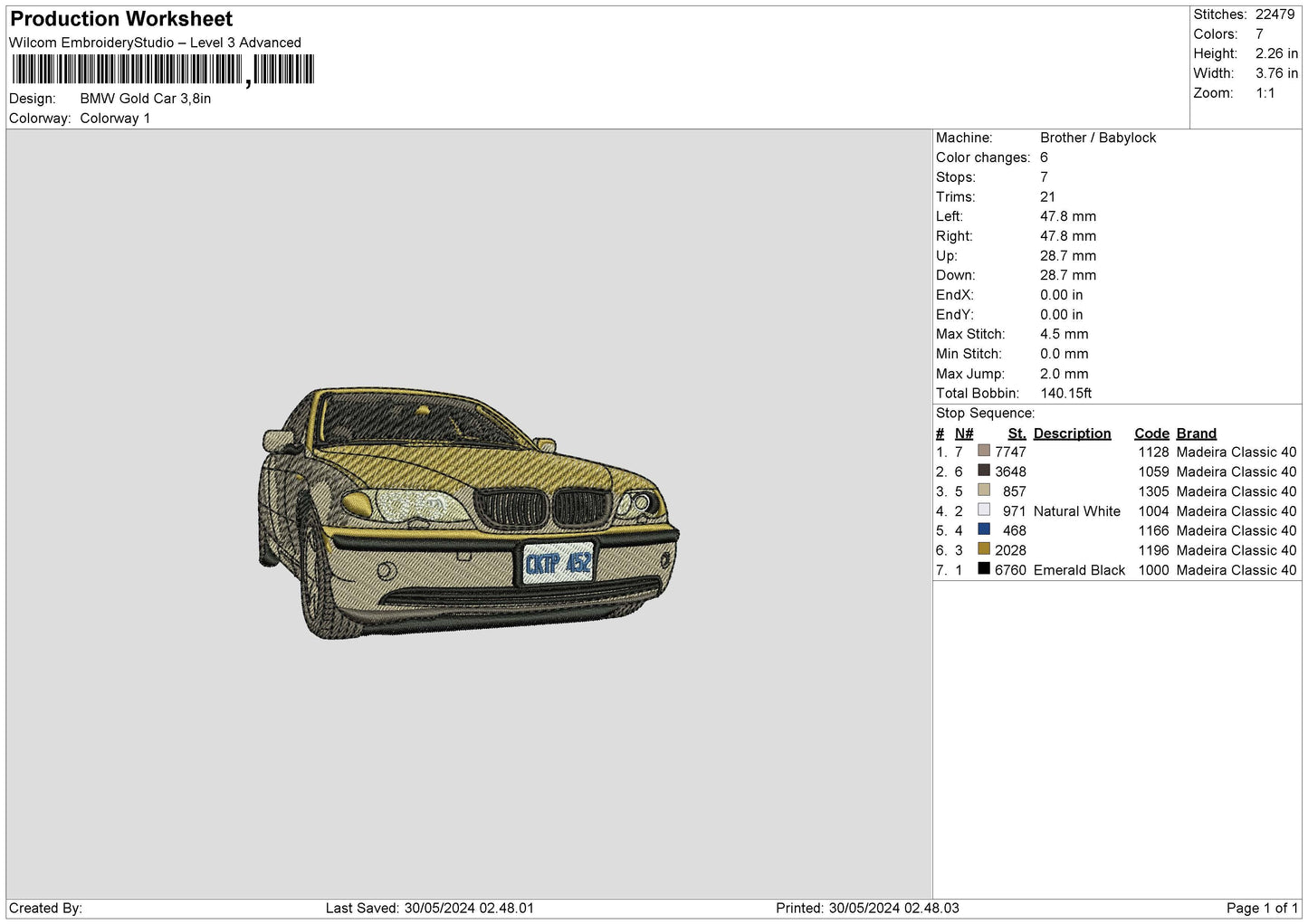Click the 'Printed: 30/05/2024 02.48.03' footer text

click(x=867, y=908)
